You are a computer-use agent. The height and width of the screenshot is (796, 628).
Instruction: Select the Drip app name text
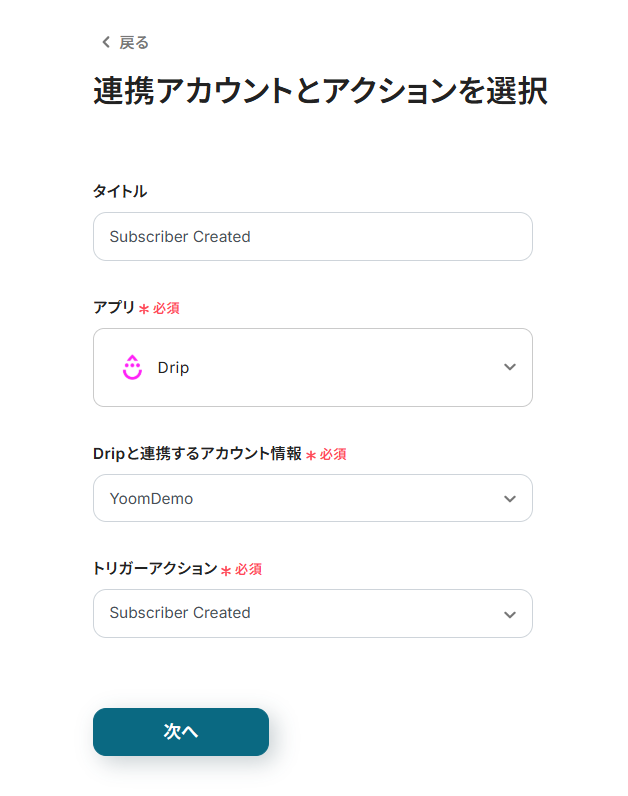pos(173,367)
